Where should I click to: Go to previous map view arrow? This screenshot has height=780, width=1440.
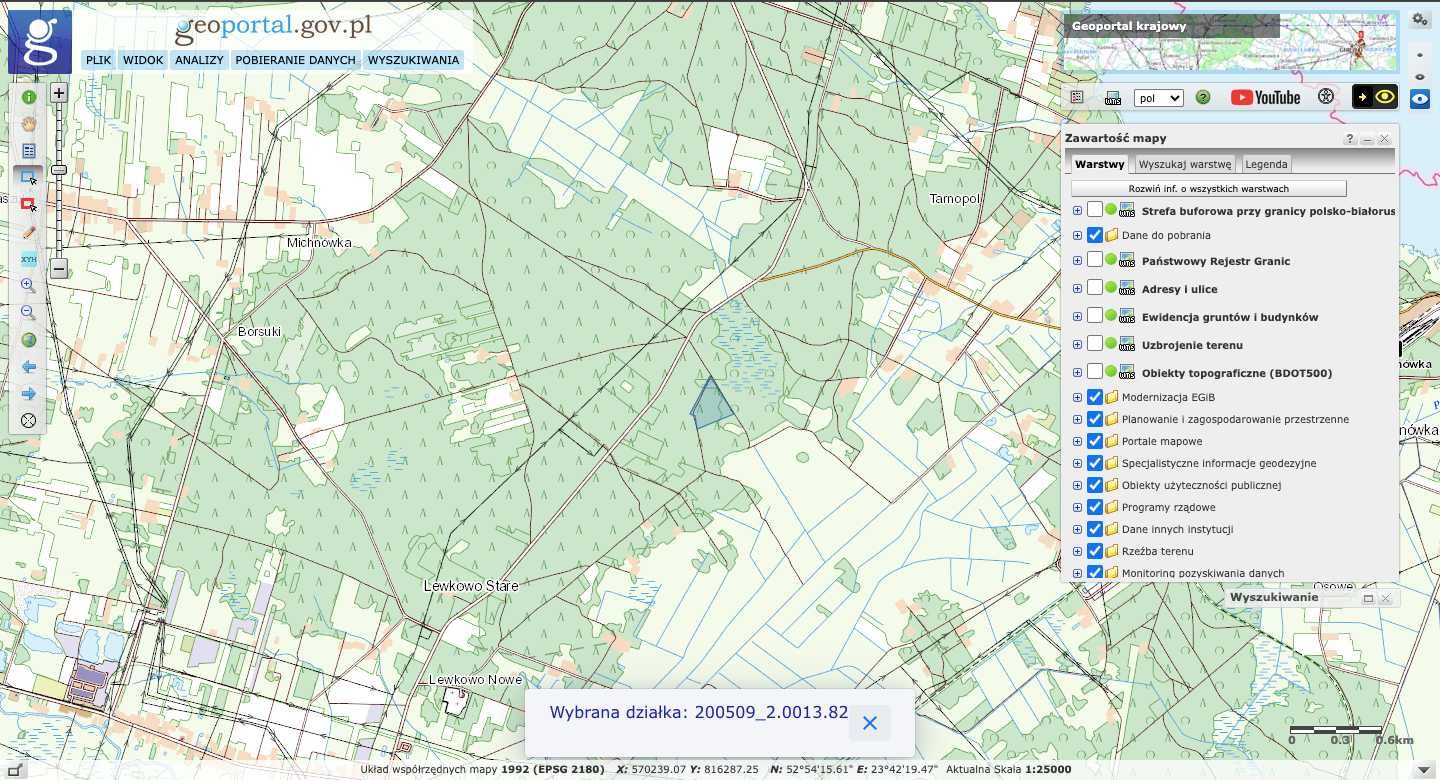point(29,367)
